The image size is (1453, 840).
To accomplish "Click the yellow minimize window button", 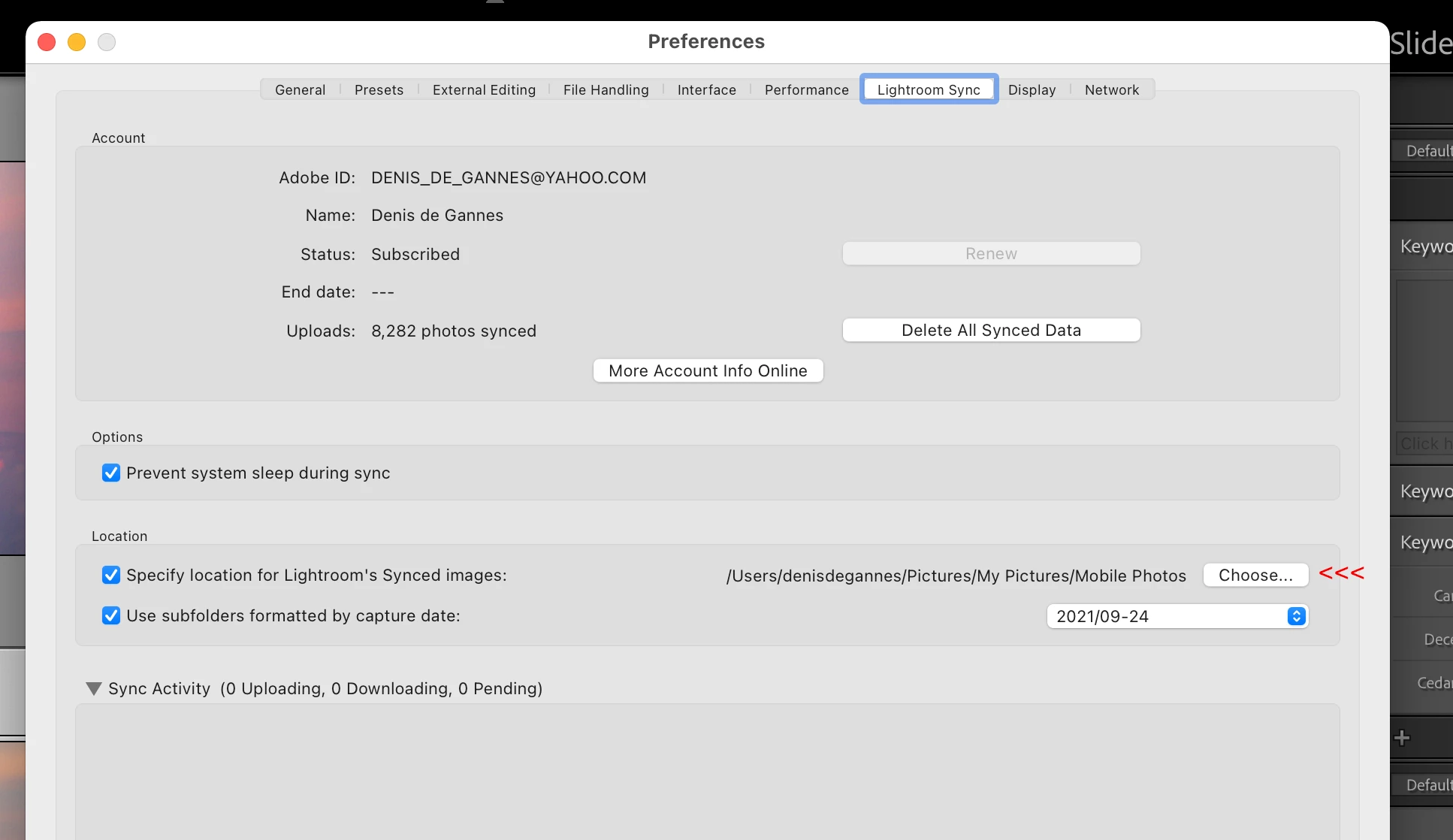I will [77, 42].
